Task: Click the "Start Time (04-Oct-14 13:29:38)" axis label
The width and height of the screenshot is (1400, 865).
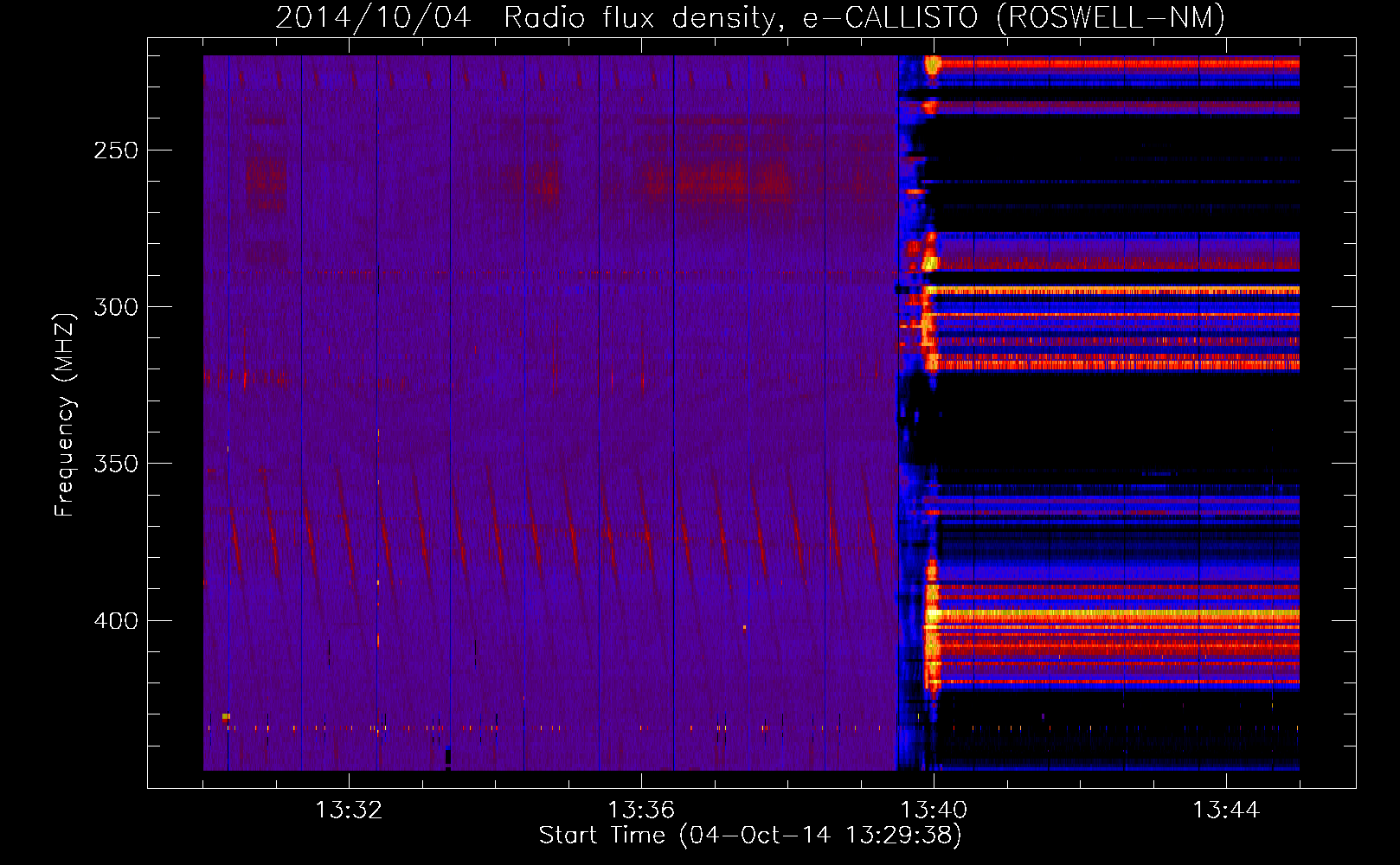Action: click(750, 835)
